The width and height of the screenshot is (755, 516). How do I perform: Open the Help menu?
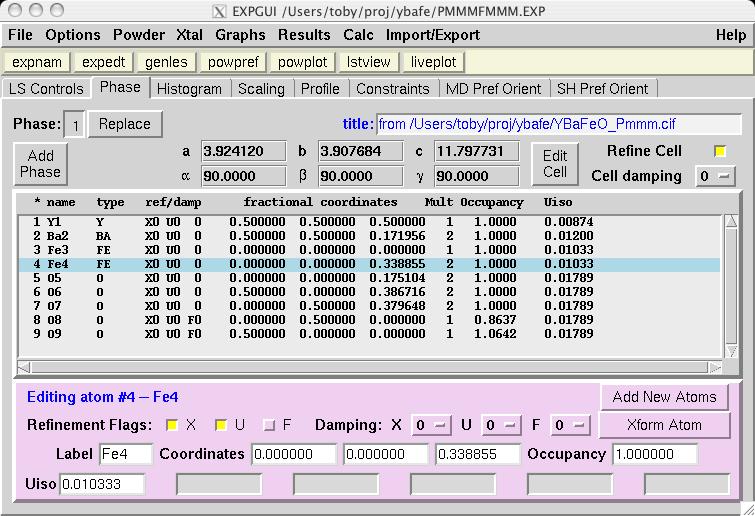click(x=730, y=35)
